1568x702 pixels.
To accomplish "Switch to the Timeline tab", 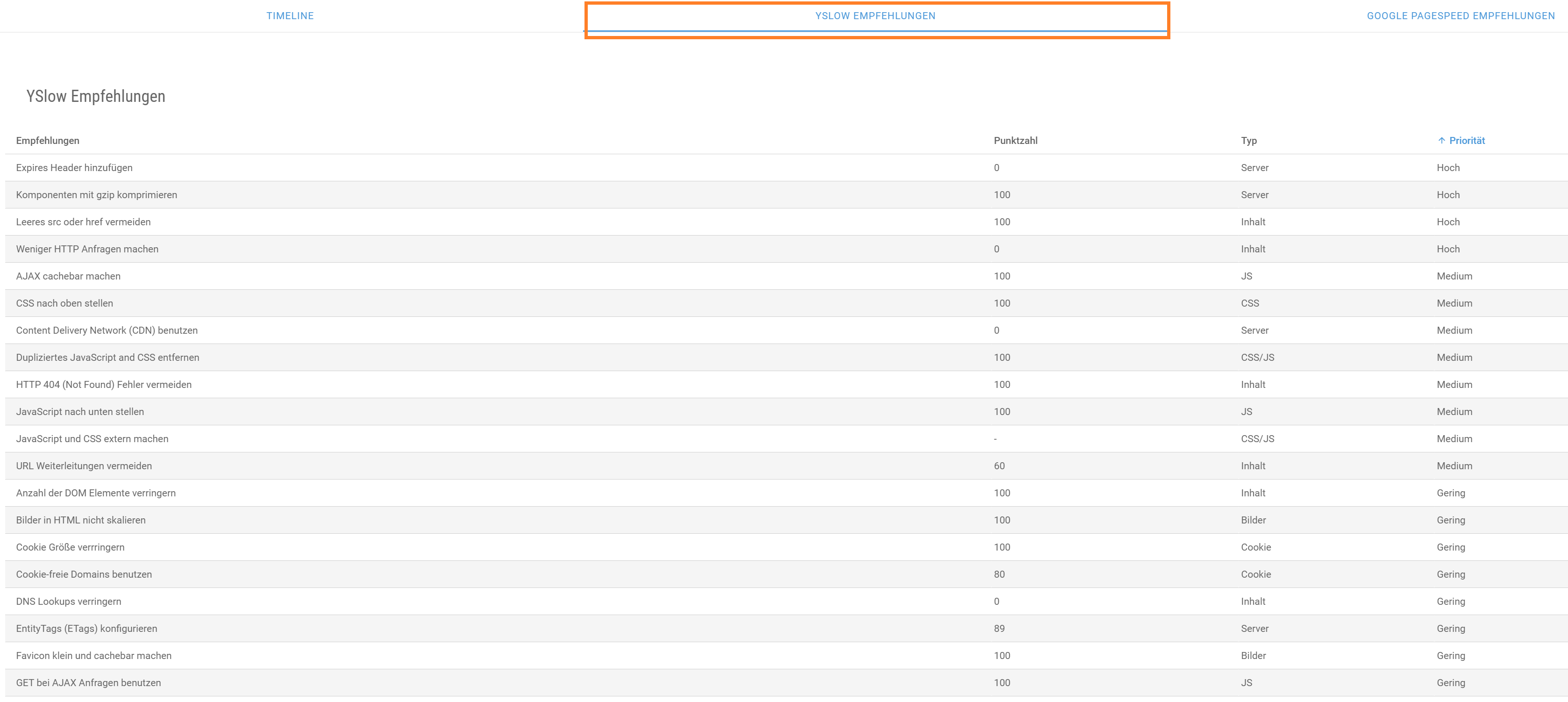I will point(290,16).
